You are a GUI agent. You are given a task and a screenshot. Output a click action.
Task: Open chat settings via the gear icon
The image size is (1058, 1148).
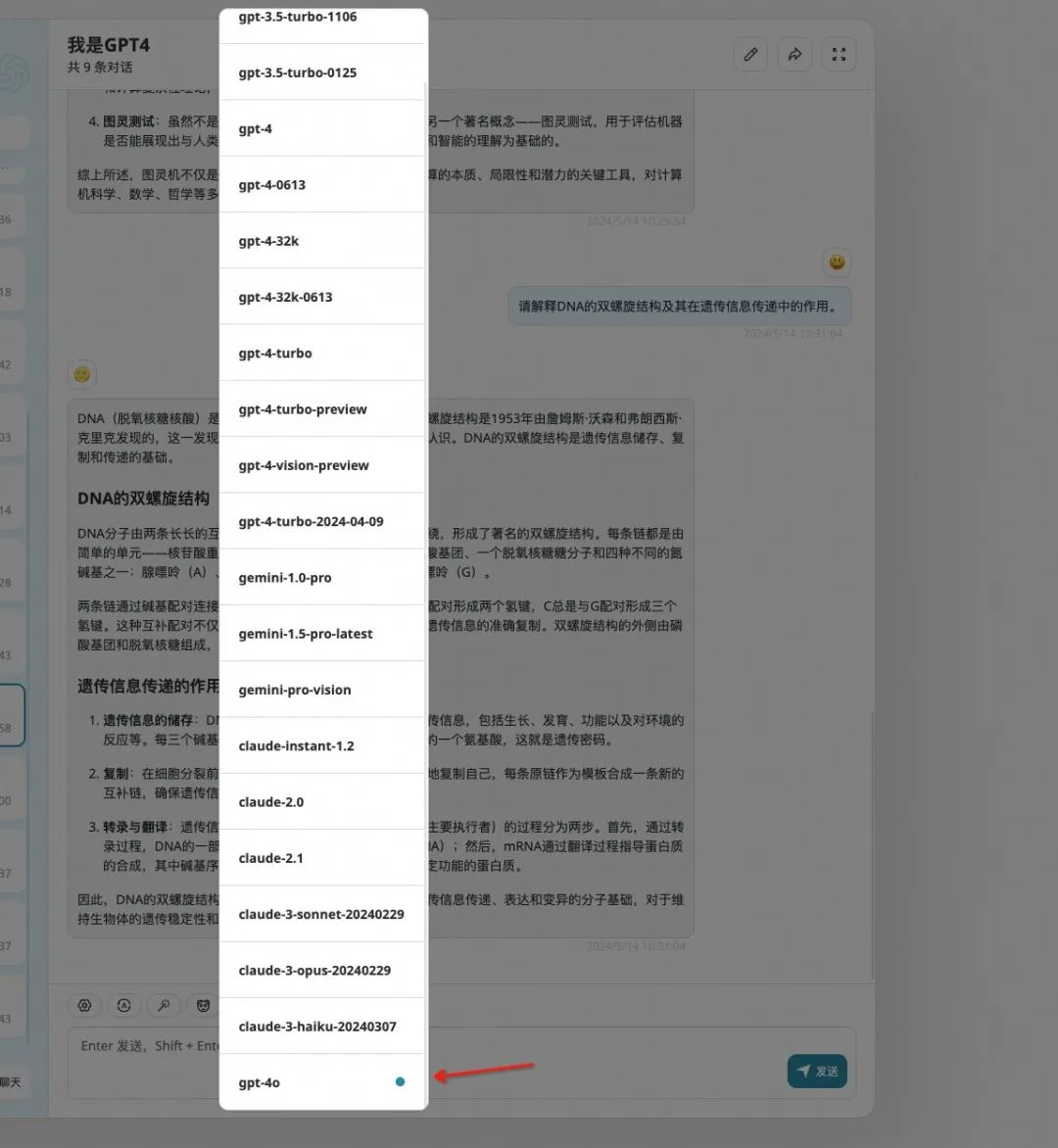(84, 1005)
